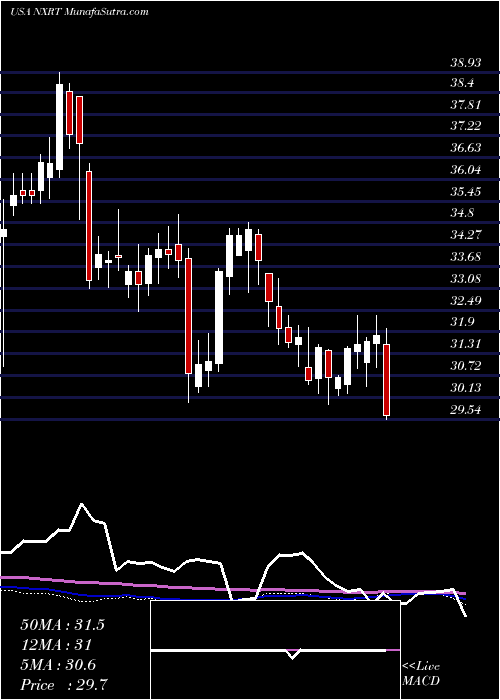
Task: Click the 30.13 price axis label
Action: tap(466, 388)
